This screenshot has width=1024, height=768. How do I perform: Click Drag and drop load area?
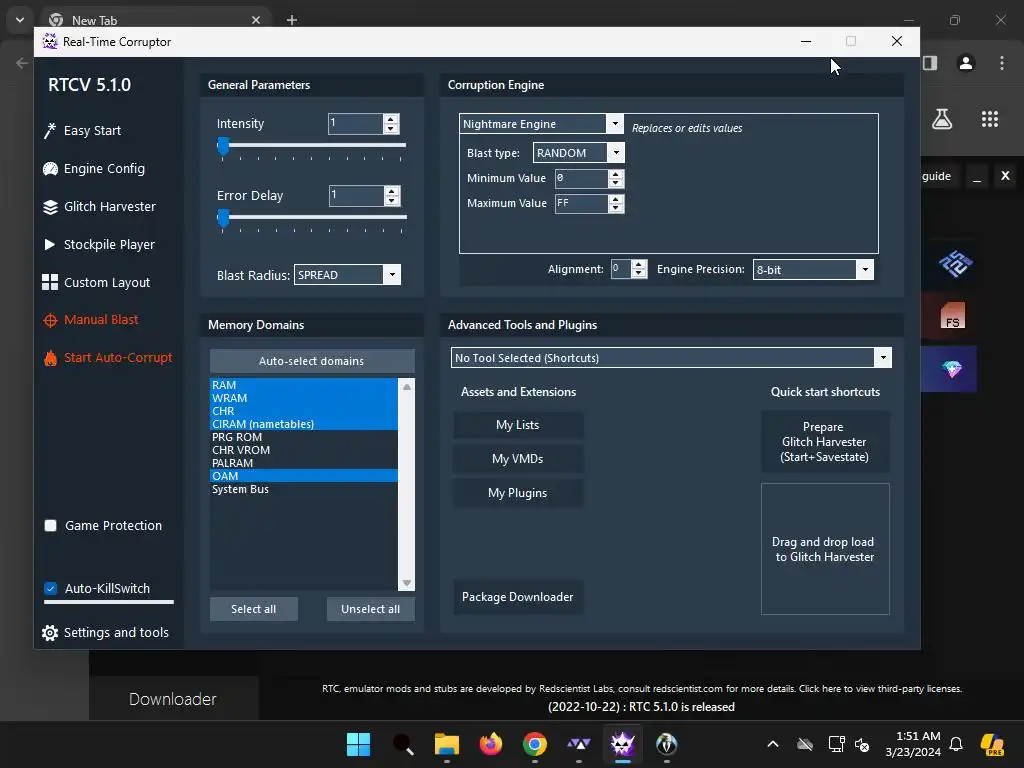825,549
